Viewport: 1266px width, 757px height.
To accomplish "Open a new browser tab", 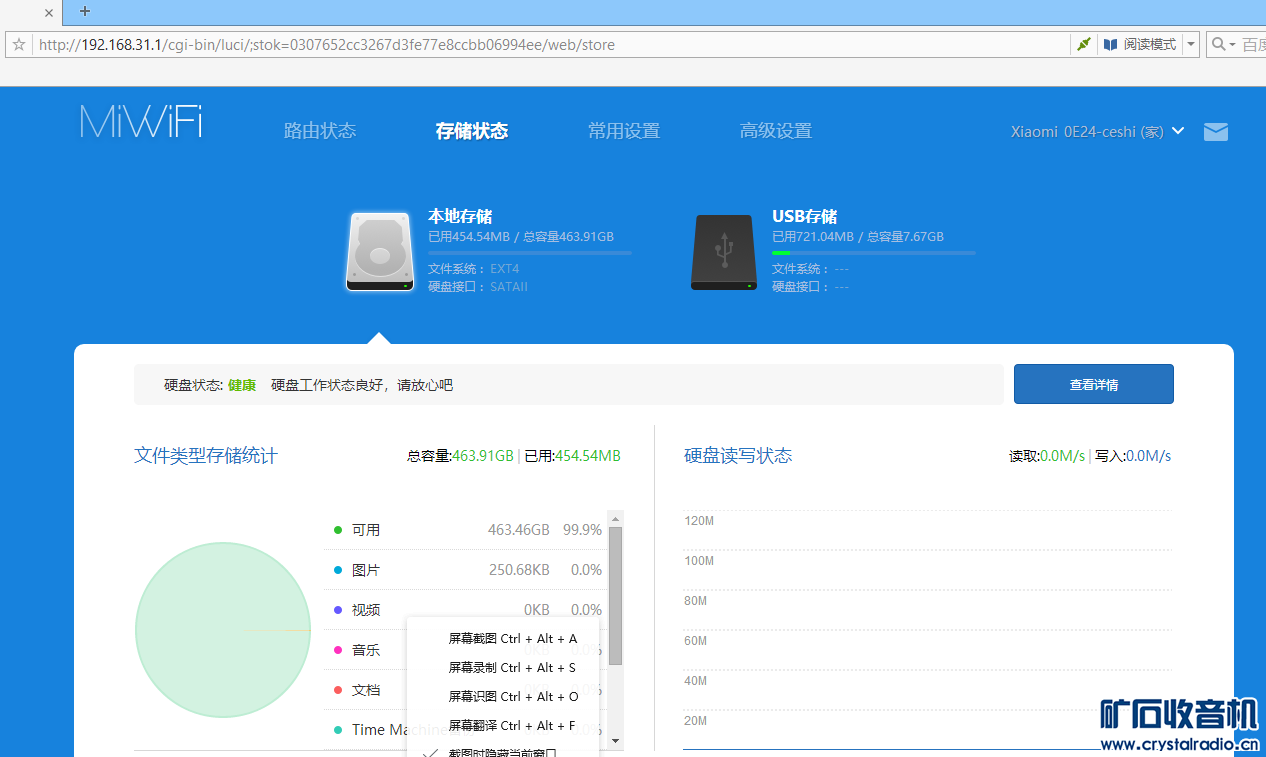I will pyautogui.click(x=85, y=12).
